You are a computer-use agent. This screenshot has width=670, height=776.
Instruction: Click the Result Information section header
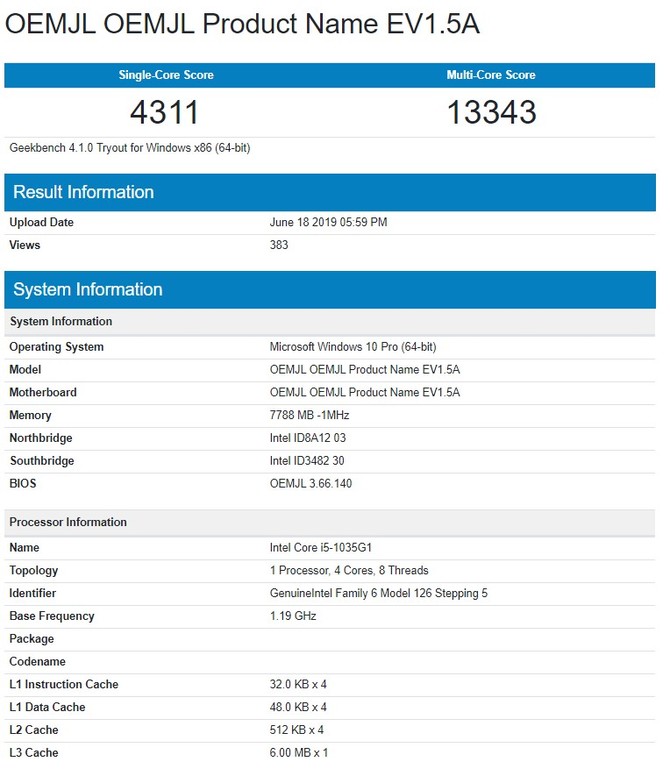click(330, 192)
